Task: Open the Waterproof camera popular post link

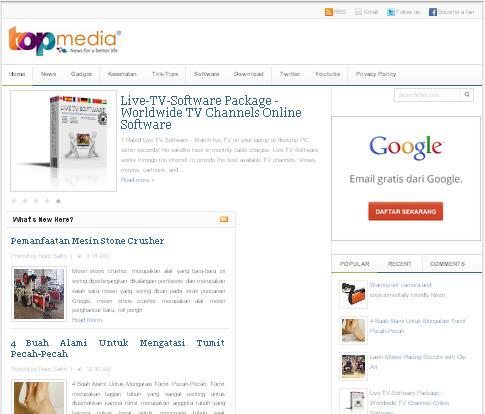Action: [407, 290]
